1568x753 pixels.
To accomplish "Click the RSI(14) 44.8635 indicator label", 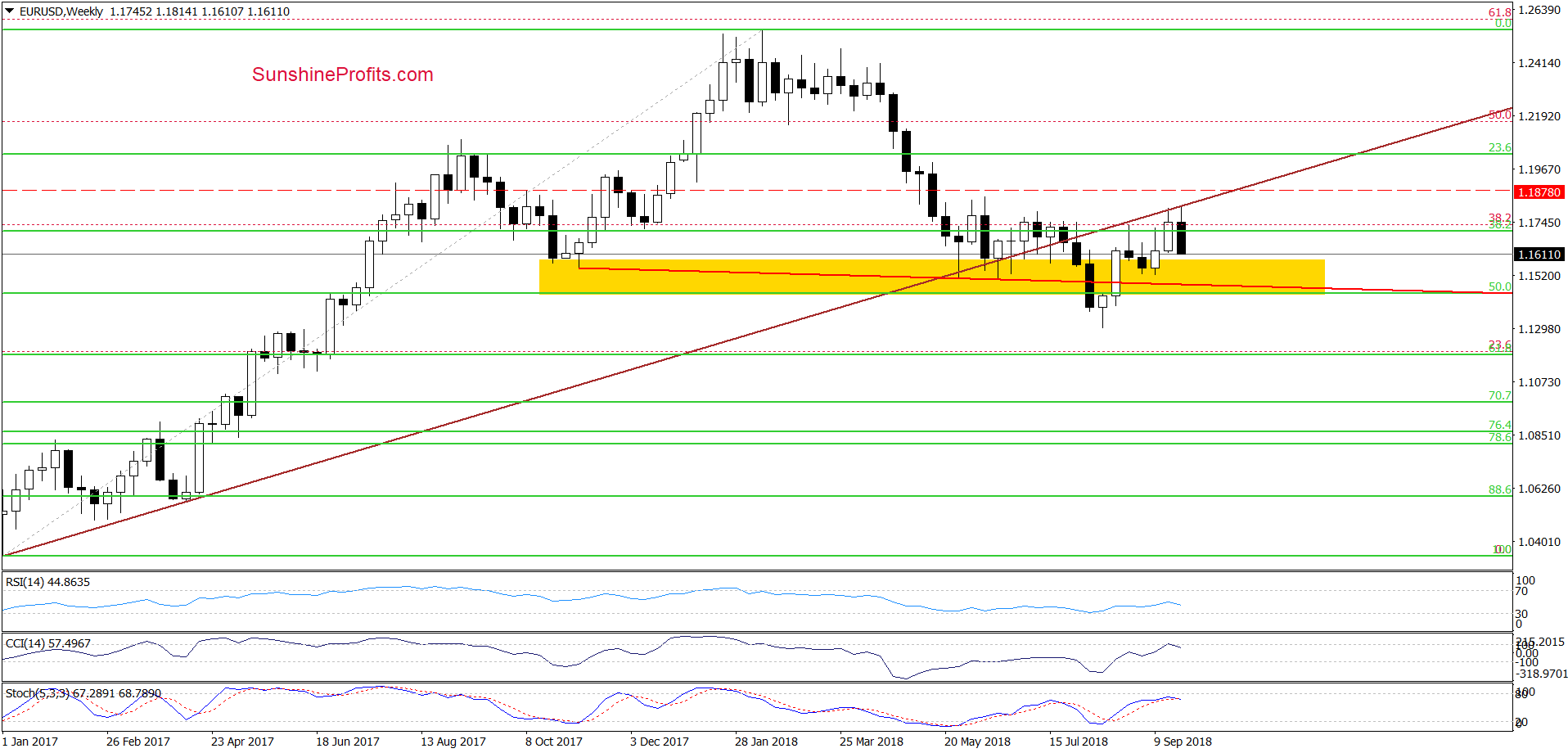I will [48, 582].
